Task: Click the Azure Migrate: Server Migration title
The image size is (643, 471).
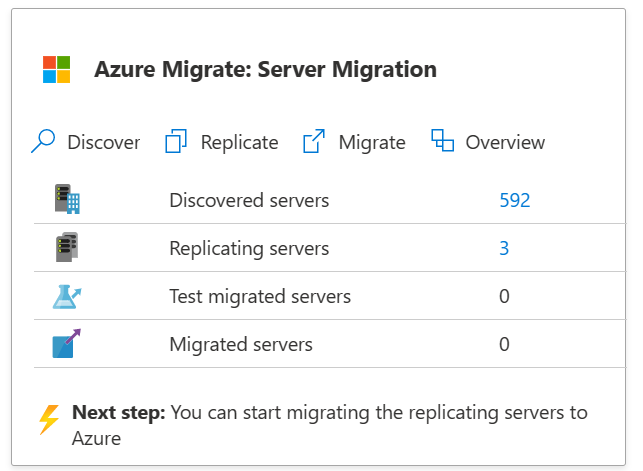Action: [265, 70]
